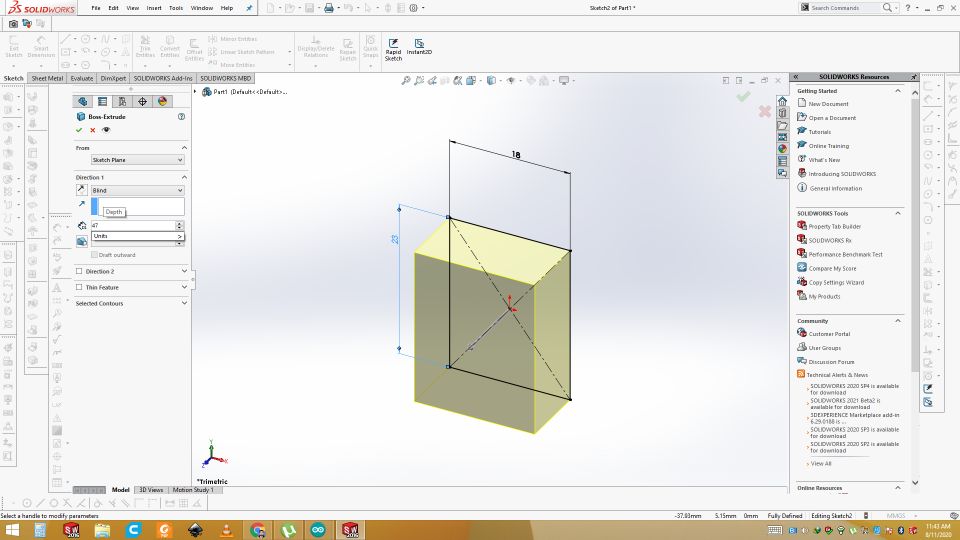Open the FeatureManager design tree tab
This screenshot has height=540, width=960.
click(83, 102)
